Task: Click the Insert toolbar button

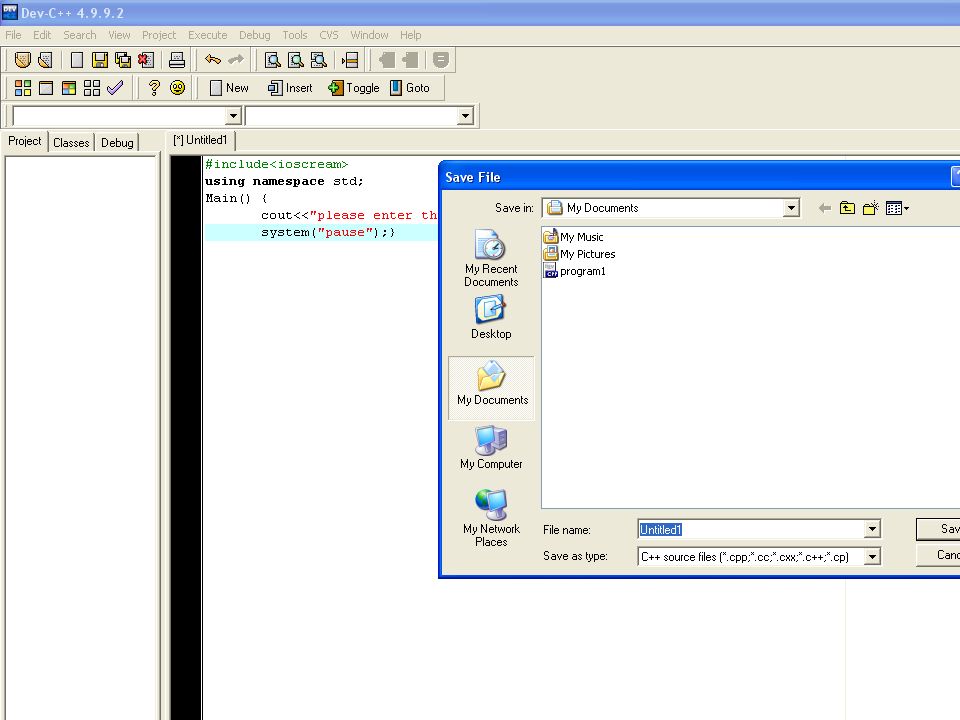Action: pyautogui.click(x=290, y=88)
